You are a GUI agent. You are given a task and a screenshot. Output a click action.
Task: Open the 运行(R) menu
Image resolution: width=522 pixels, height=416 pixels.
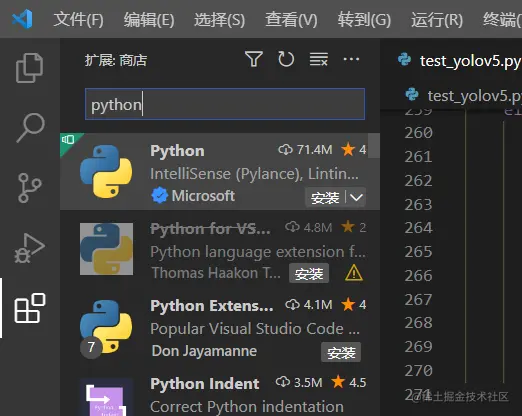click(437, 19)
